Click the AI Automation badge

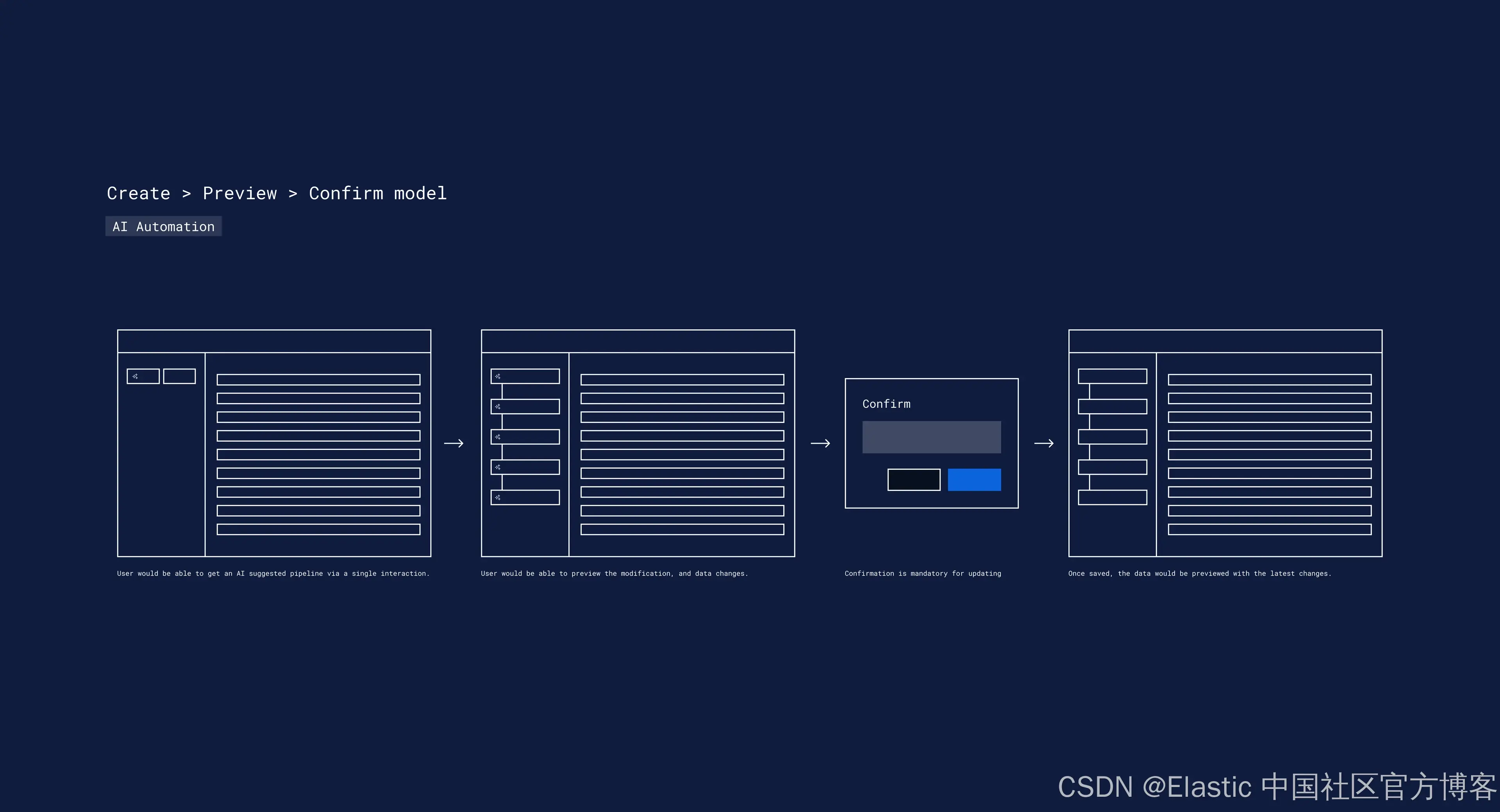click(164, 227)
